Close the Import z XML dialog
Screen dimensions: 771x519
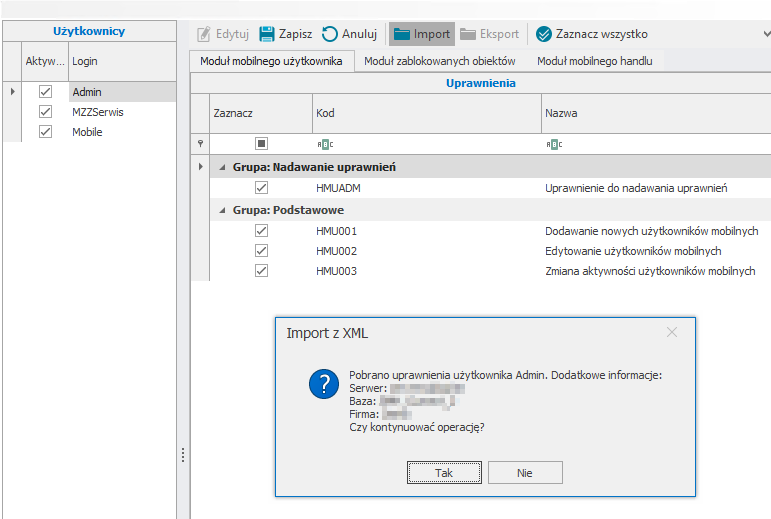click(x=672, y=332)
